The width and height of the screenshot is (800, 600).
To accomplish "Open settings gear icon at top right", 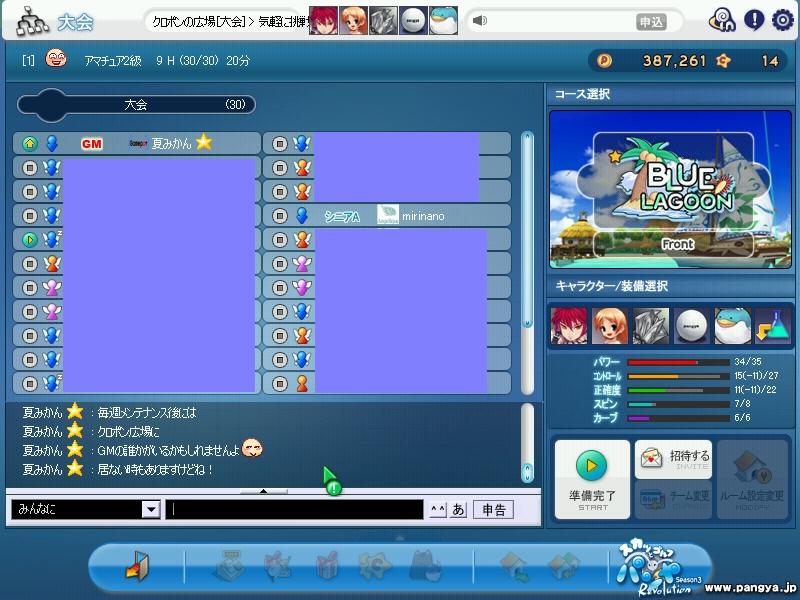I will coord(783,19).
